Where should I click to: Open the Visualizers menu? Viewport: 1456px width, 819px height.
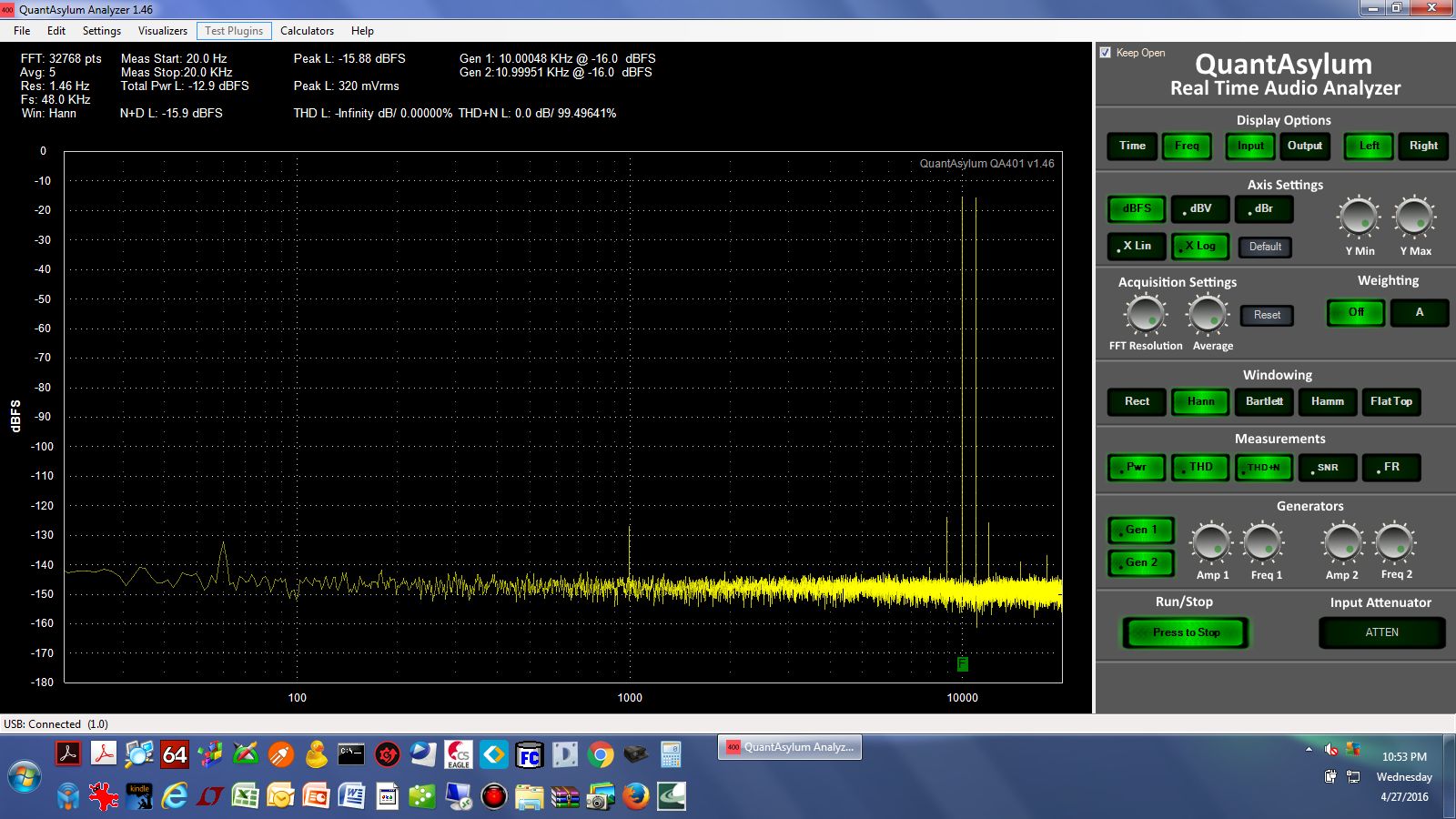click(163, 31)
